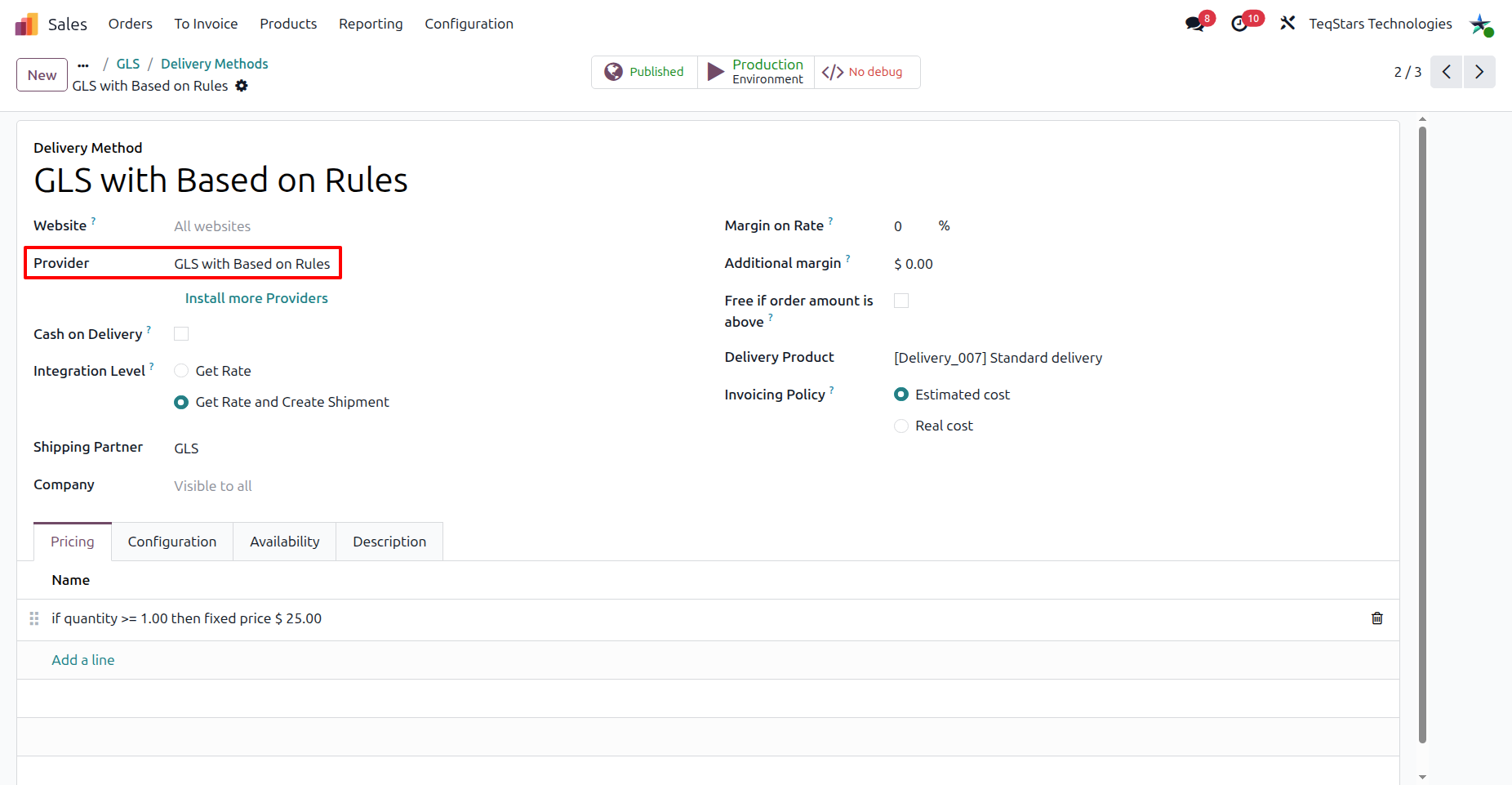The image size is (1512, 785).
Task: Switch to the Configuration tab in form
Action: click(172, 542)
